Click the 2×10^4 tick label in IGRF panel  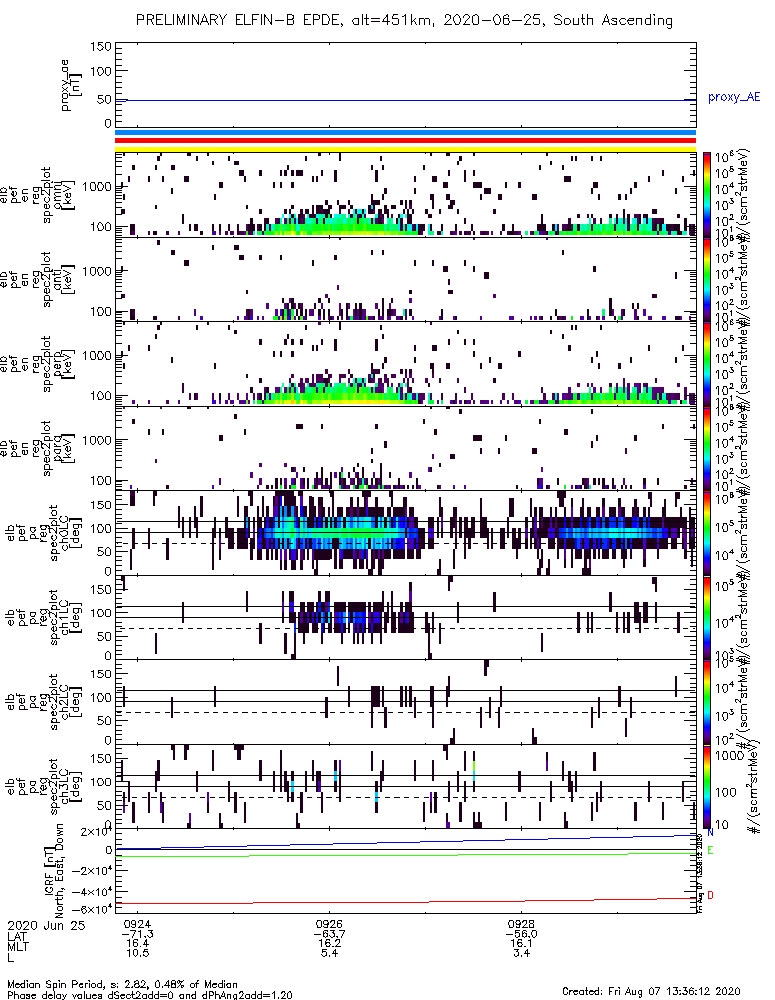[x=96, y=832]
